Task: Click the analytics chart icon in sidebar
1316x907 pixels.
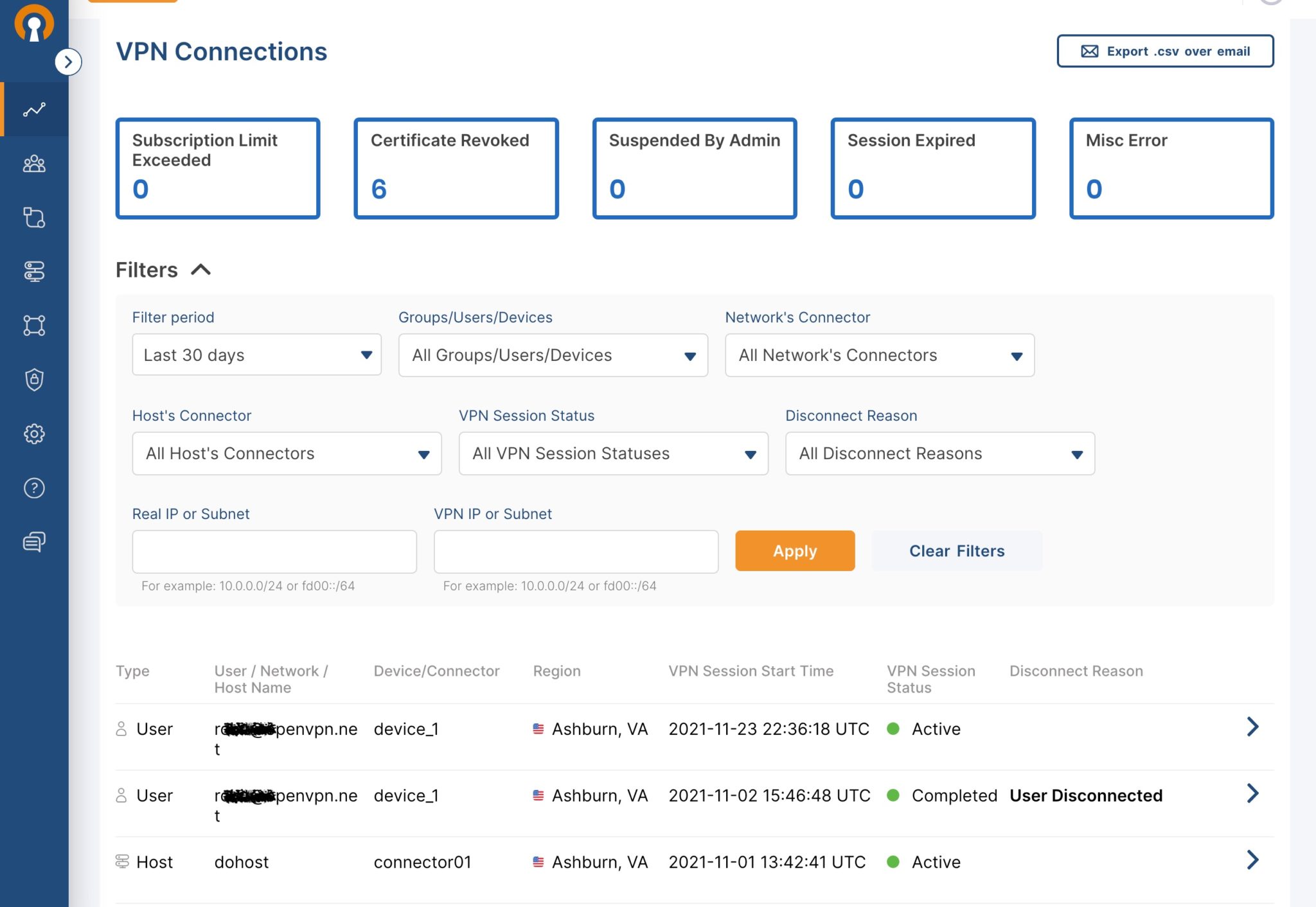Action: 33,109
